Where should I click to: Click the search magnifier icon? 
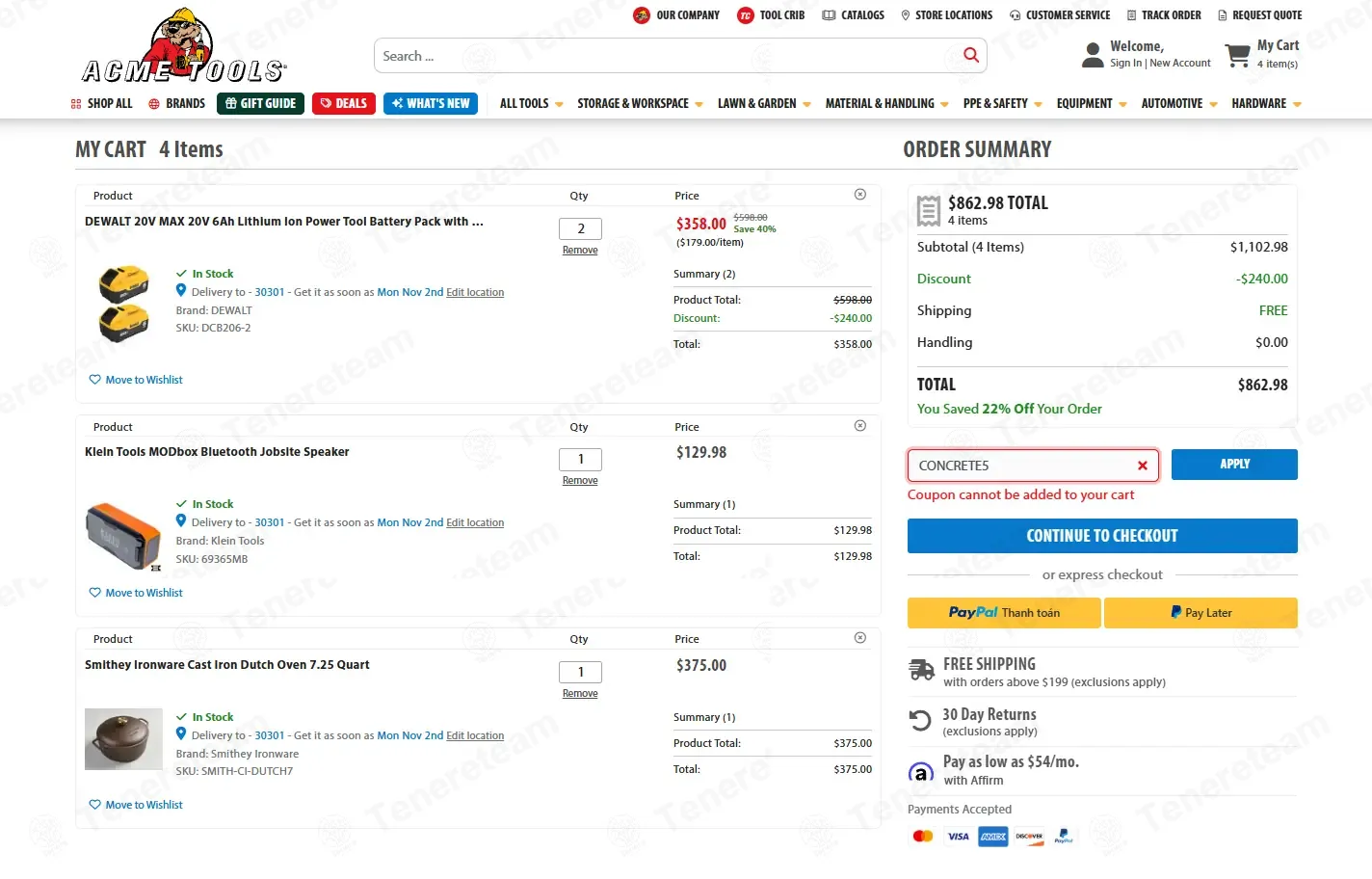click(x=971, y=55)
